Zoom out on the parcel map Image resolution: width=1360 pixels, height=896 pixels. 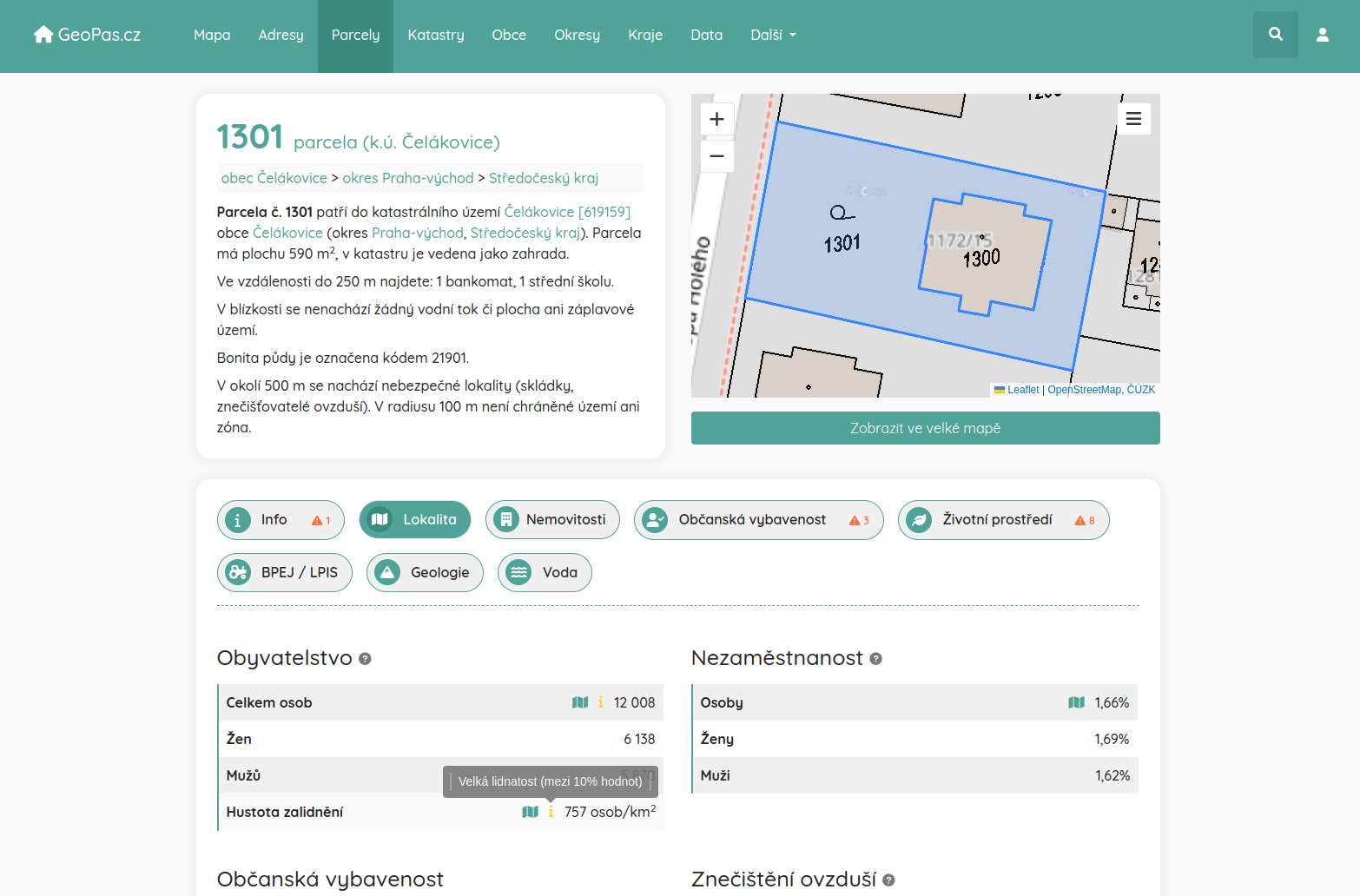tap(716, 156)
